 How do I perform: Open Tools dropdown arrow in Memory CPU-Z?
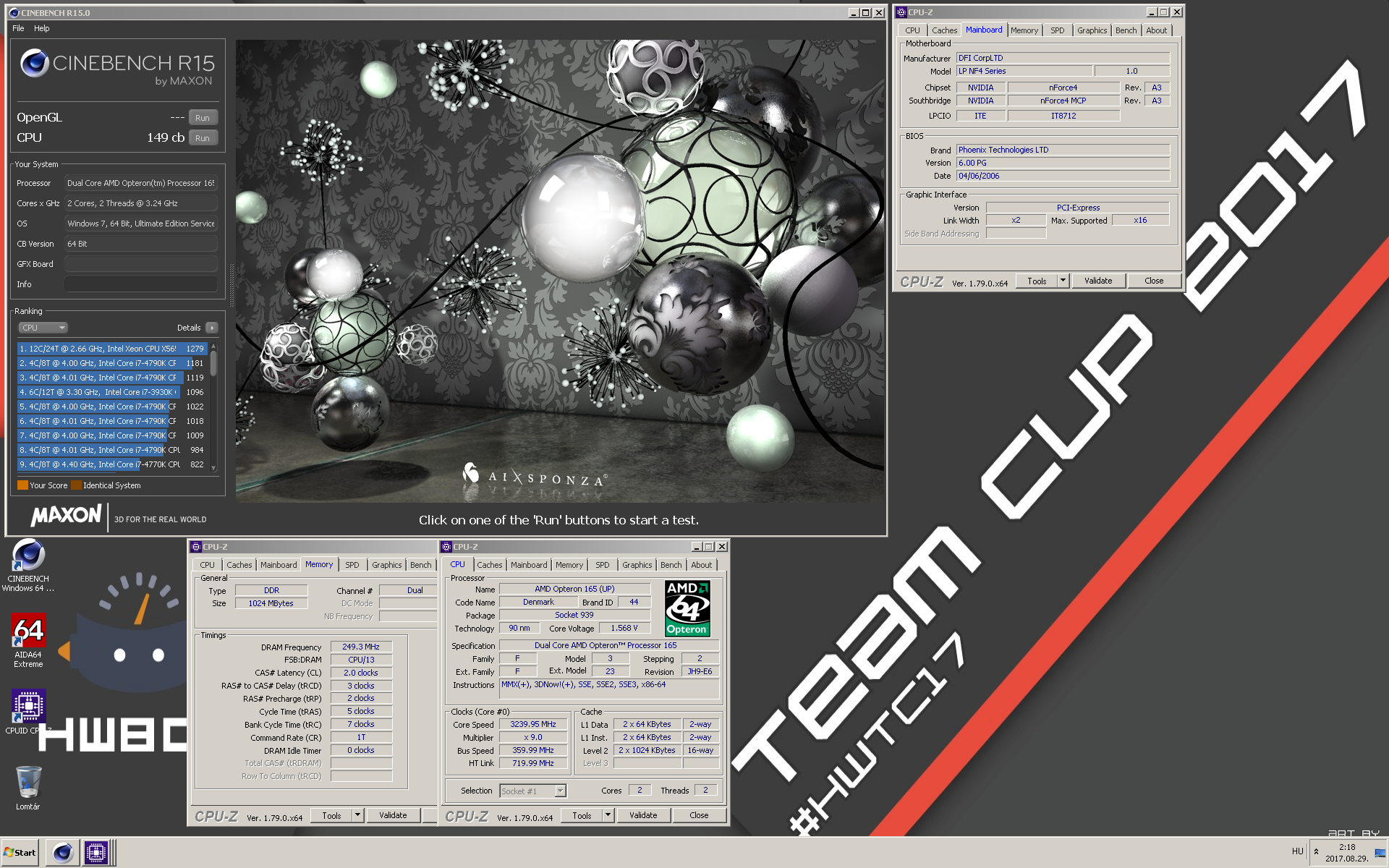pos(357,815)
